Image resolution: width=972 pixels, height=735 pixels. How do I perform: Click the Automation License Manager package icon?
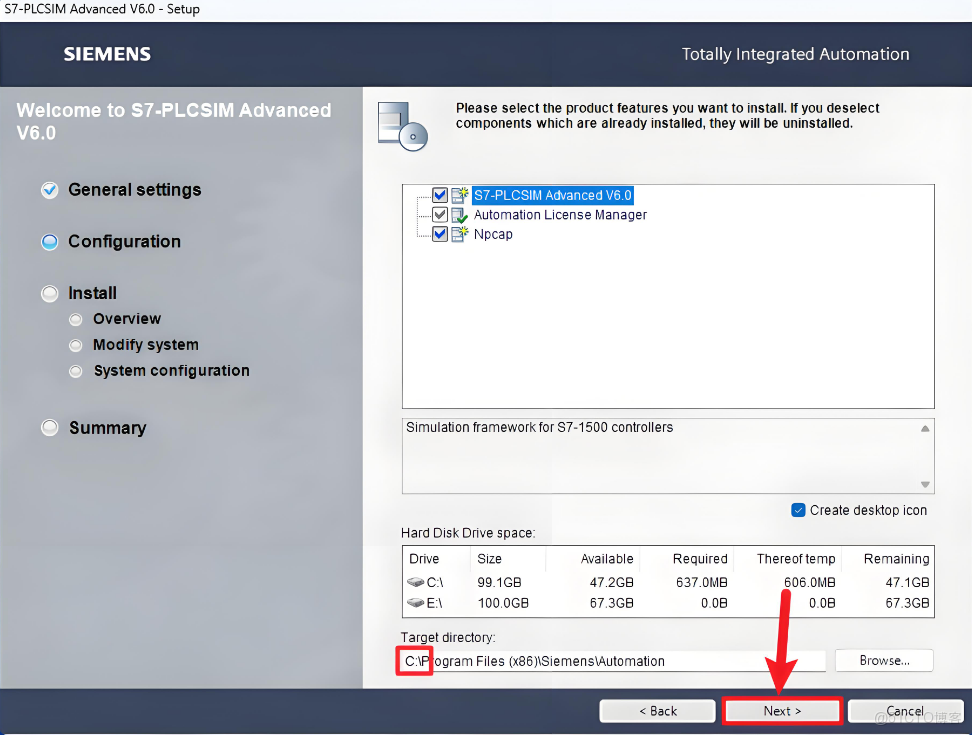[x=459, y=215]
